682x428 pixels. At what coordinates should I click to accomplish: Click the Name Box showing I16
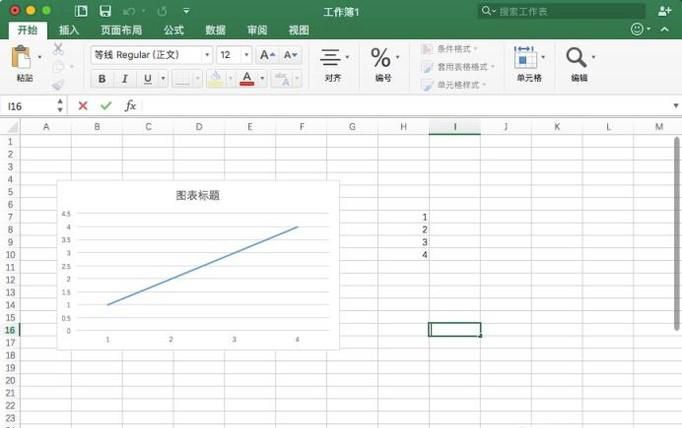tap(29, 106)
